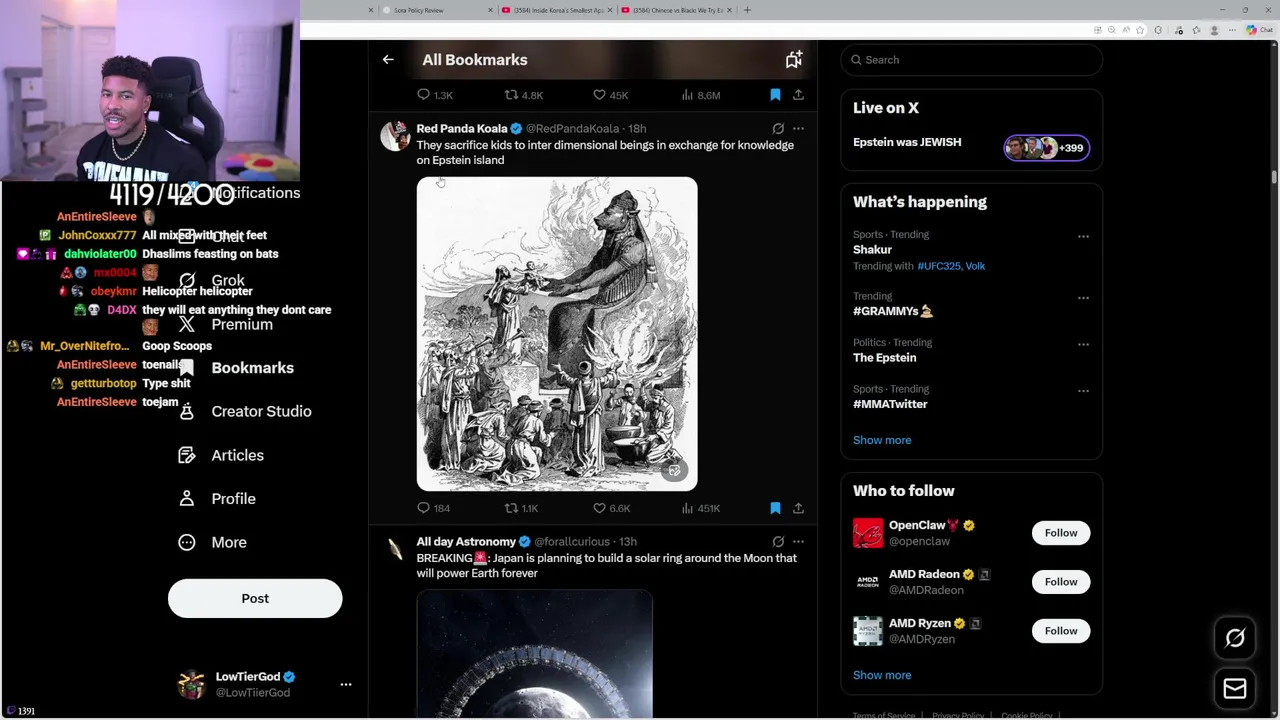
Task: Open Red Panda Koala profile avatar
Action: 395,136
